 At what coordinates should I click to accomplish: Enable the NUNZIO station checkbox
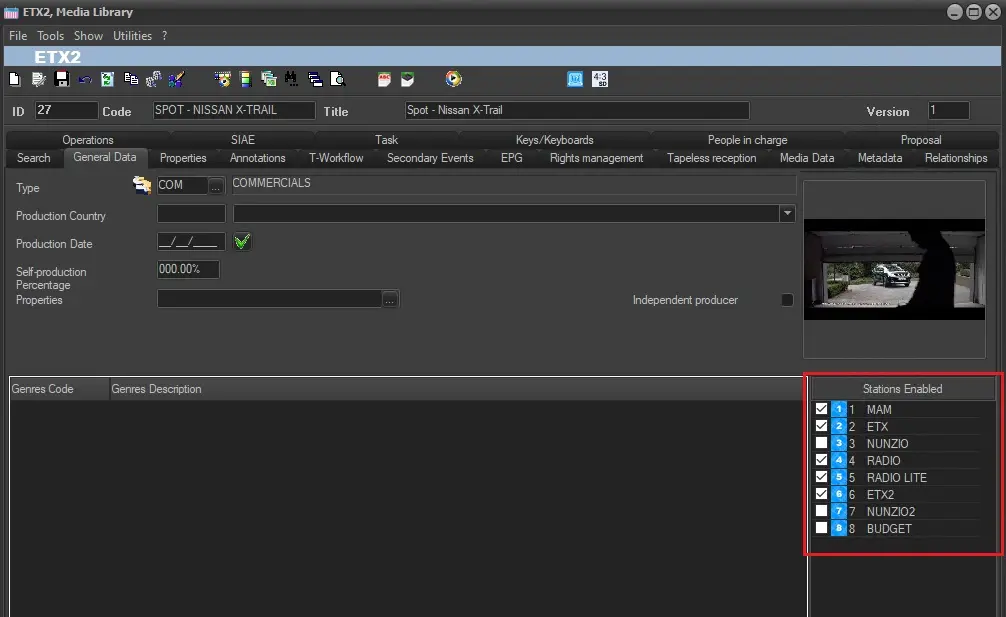click(x=821, y=443)
